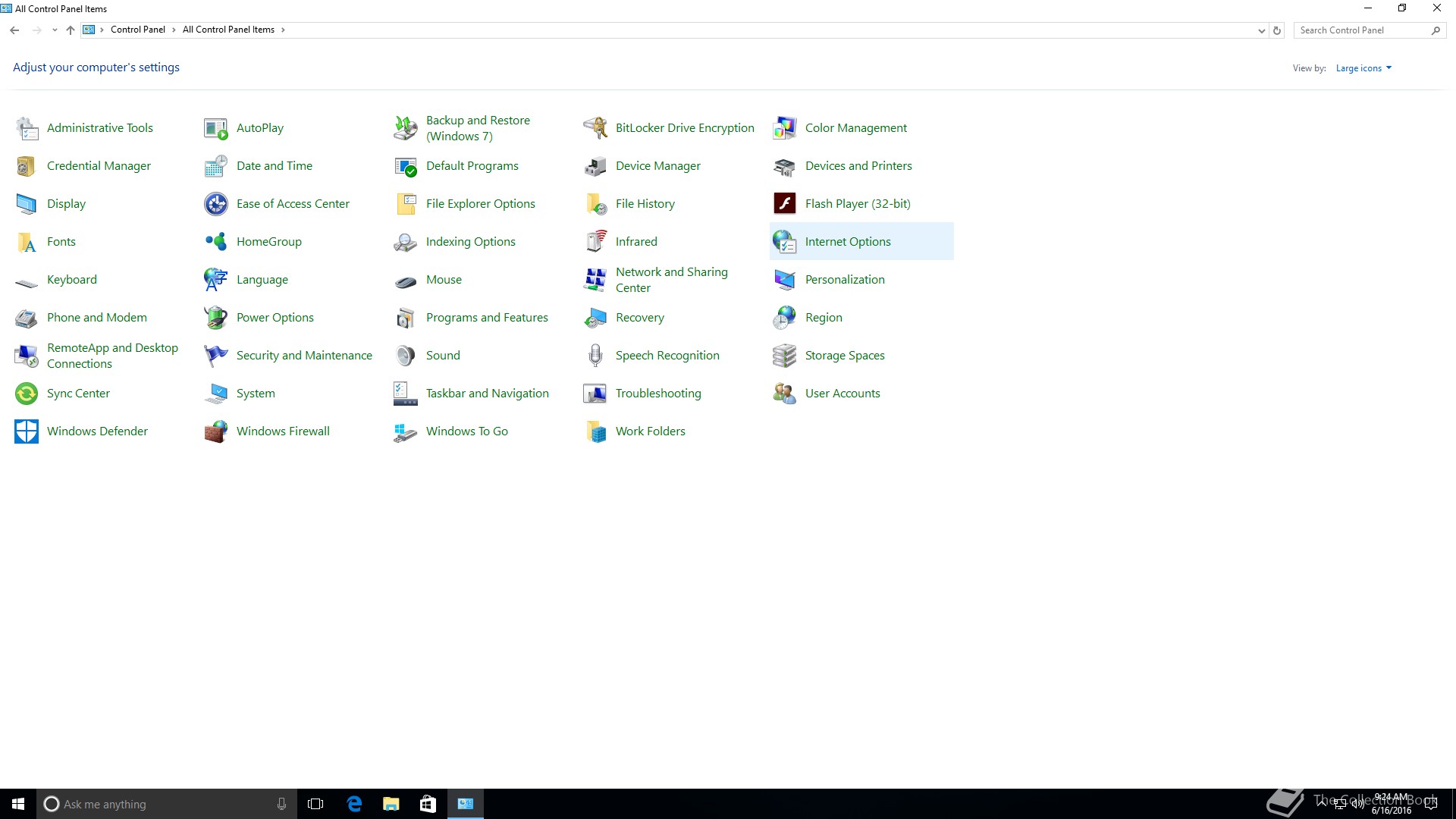The image size is (1456, 819).
Task: Open the Date and Time icon
Action: point(216,166)
